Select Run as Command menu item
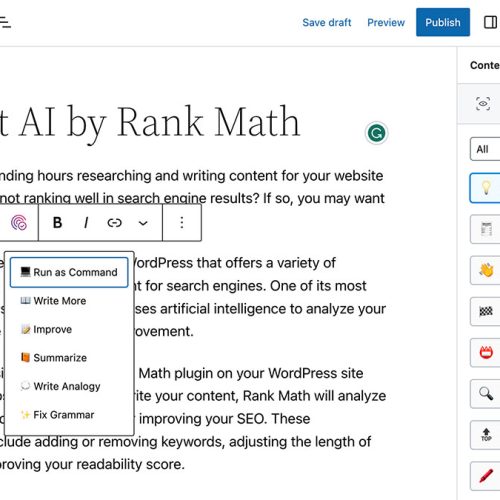Image resolution: width=500 pixels, height=500 pixels. click(69, 272)
